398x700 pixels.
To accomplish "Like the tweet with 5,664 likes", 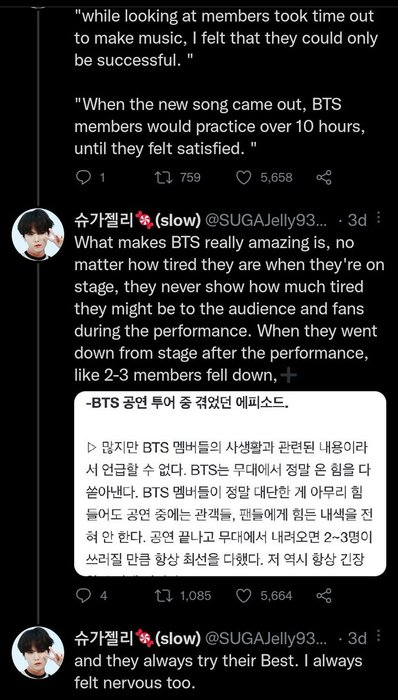I will pos(244,596).
